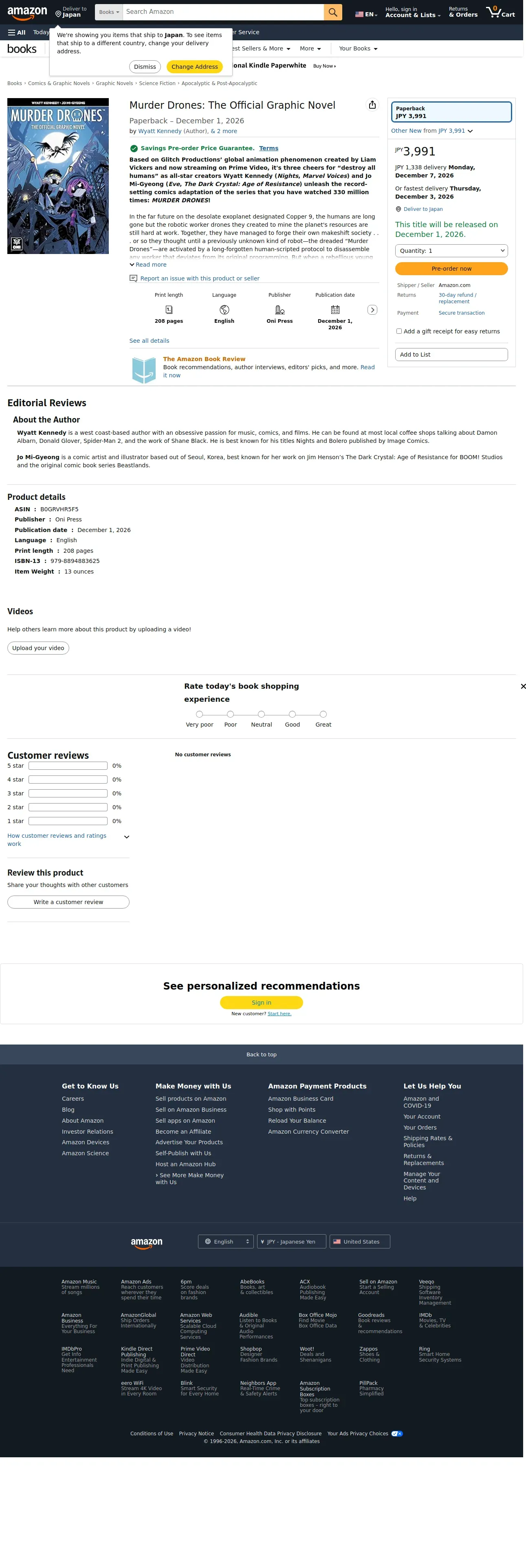Click Comics & Graphic Novels breadcrumb
The width and height of the screenshot is (526, 1568).
(x=59, y=83)
